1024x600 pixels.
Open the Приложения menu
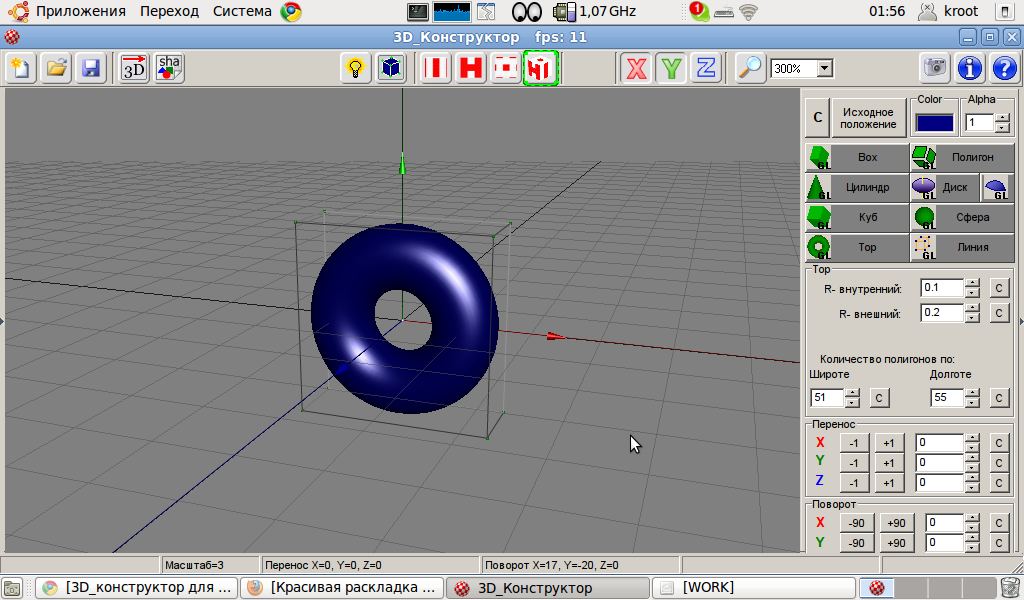(80, 11)
